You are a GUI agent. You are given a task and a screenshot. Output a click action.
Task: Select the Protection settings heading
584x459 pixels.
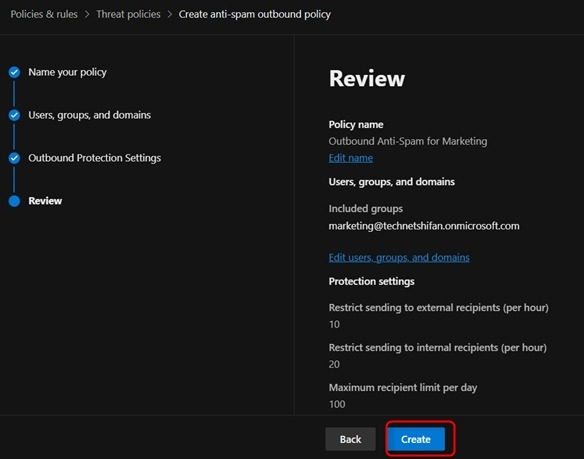(371, 281)
